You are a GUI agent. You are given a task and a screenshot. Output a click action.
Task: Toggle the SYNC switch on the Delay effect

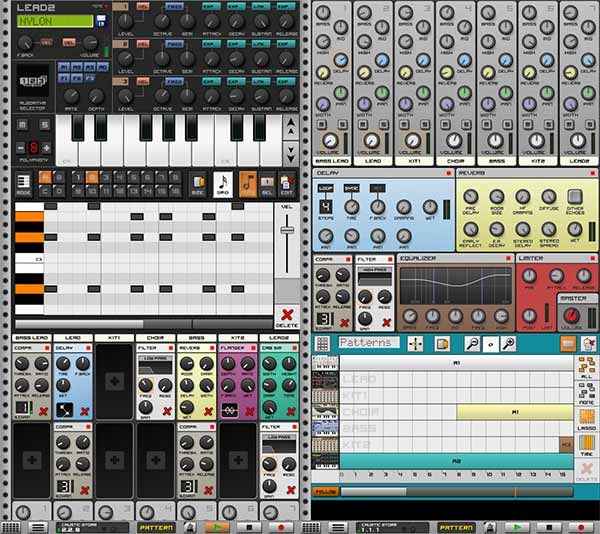pos(351,188)
